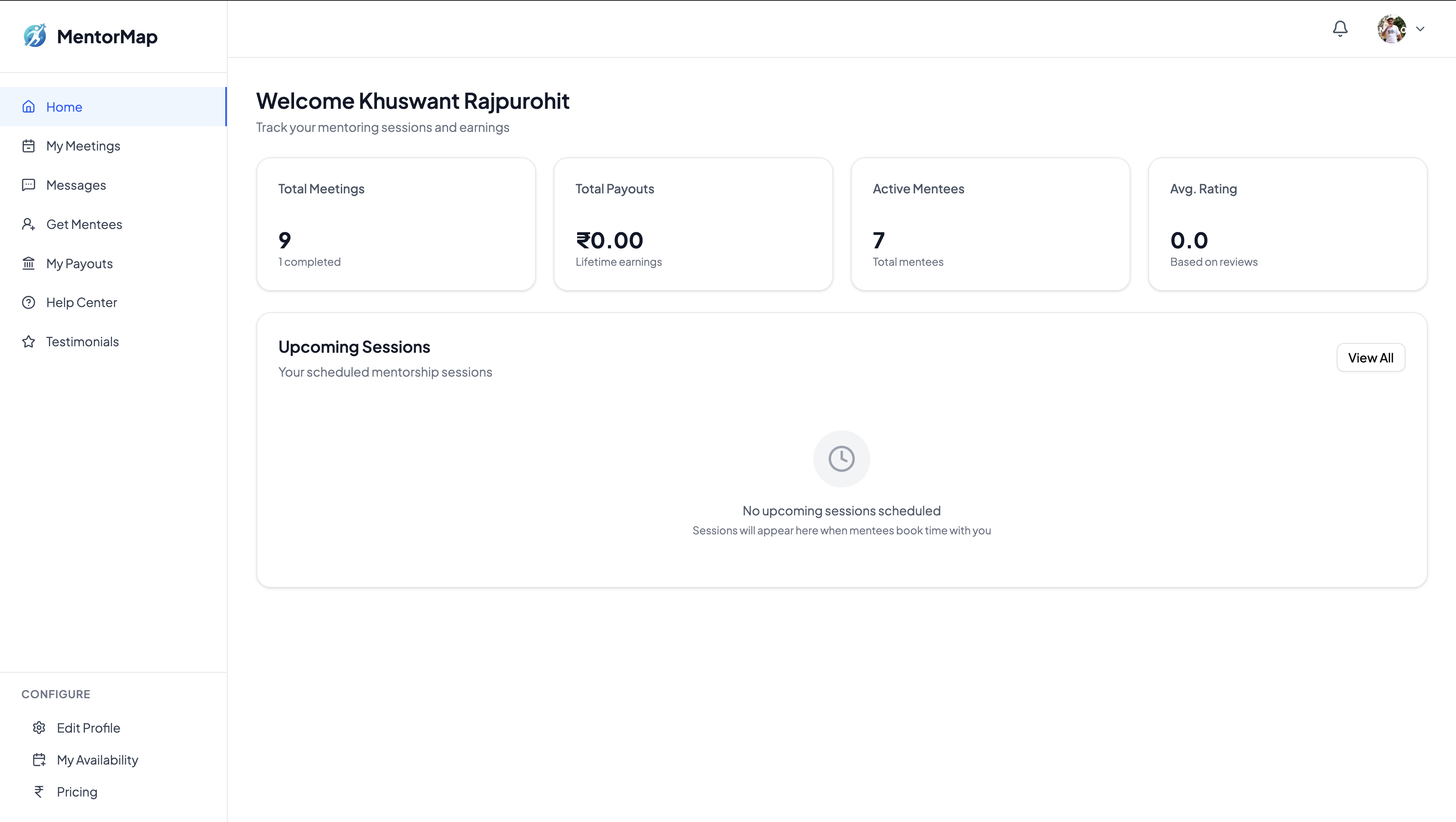Select the Testimonials star icon

pos(29,341)
